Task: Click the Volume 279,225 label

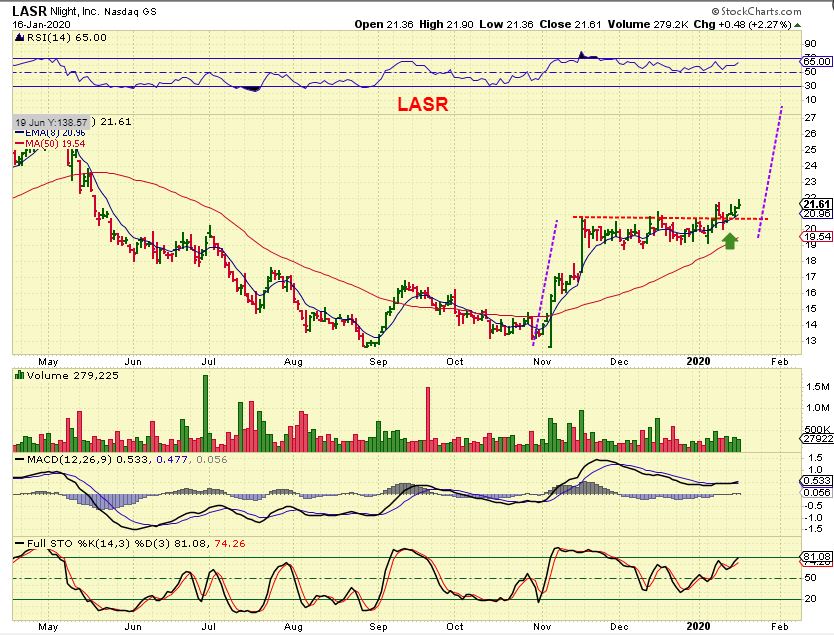Action: click(68, 375)
